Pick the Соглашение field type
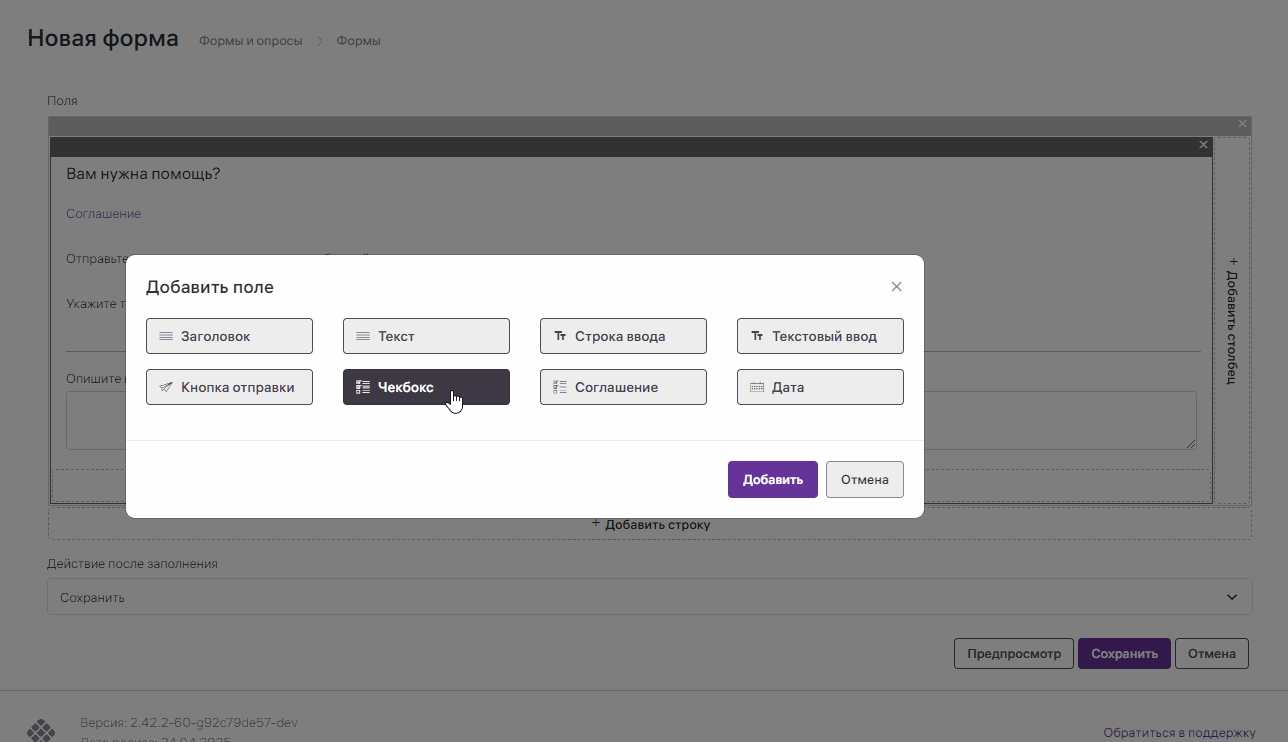The height and width of the screenshot is (742, 1288). tap(623, 388)
